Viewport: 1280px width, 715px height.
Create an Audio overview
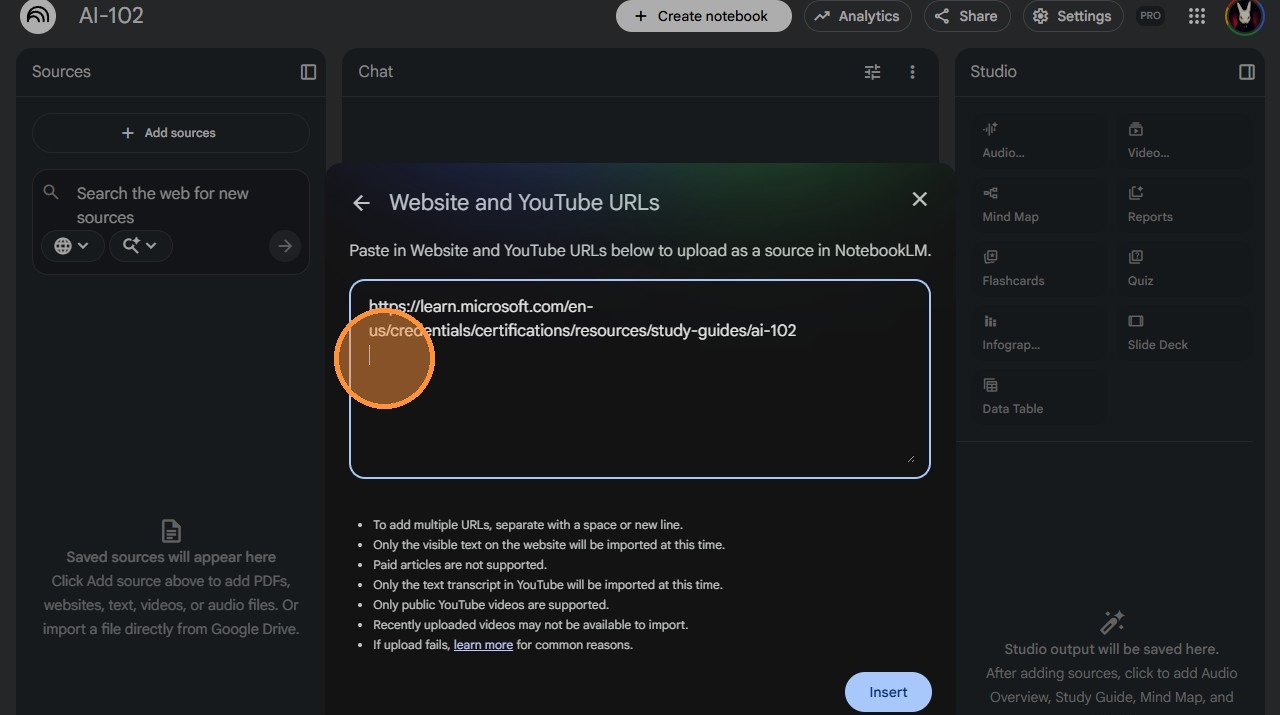tap(1039, 141)
